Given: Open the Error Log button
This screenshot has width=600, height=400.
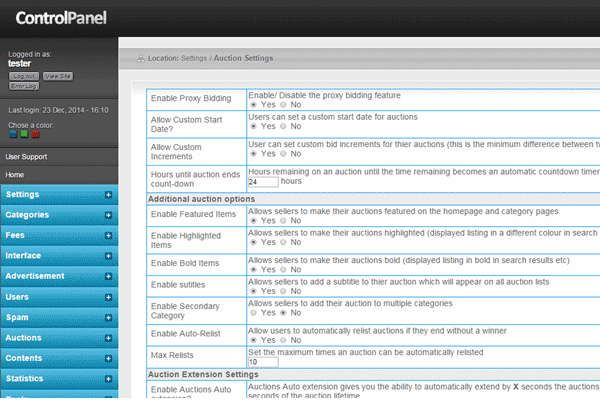Looking at the screenshot, I should (x=25, y=87).
